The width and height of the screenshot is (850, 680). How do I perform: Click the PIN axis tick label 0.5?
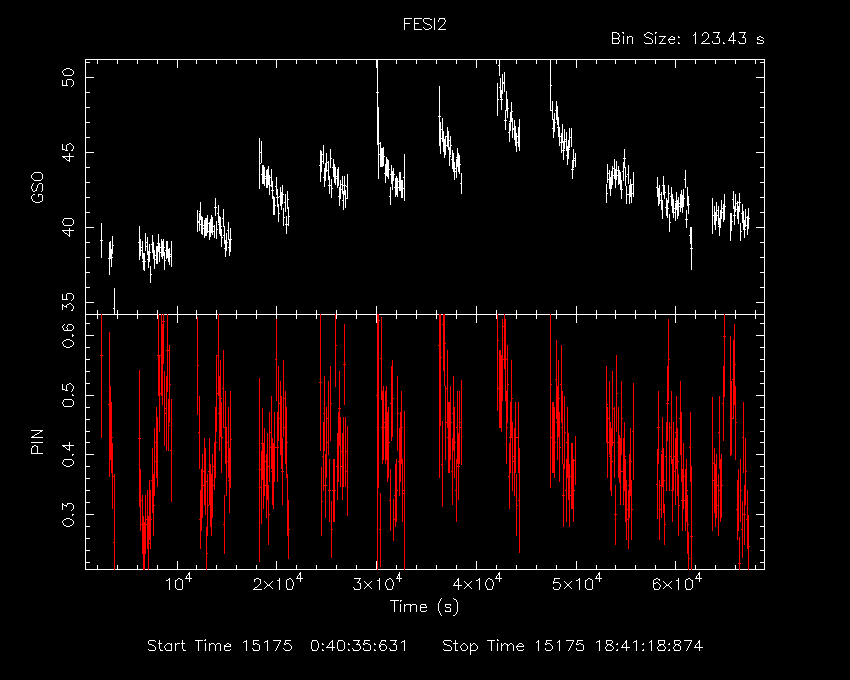[69, 395]
